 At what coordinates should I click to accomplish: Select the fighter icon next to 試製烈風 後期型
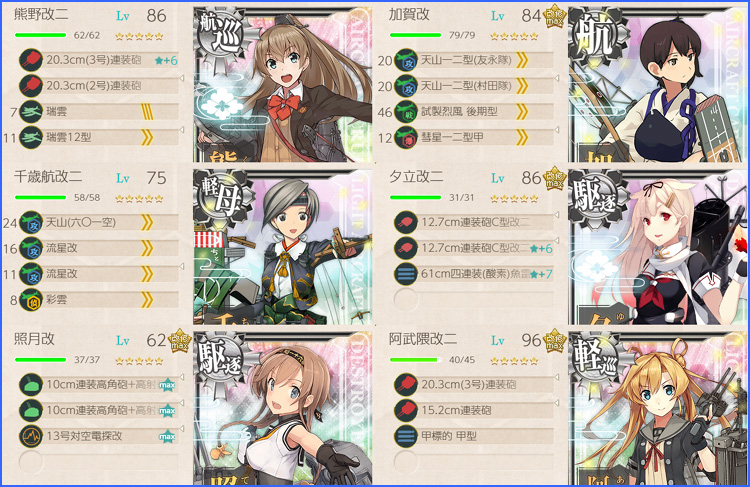(406, 112)
